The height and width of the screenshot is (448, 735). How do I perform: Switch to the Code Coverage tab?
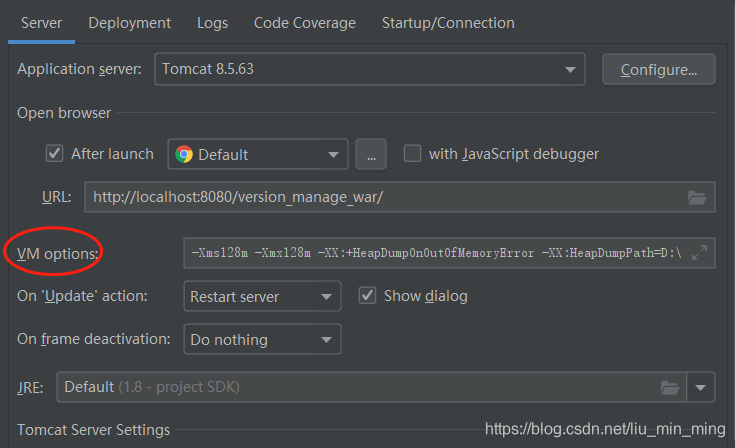point(305,23)
